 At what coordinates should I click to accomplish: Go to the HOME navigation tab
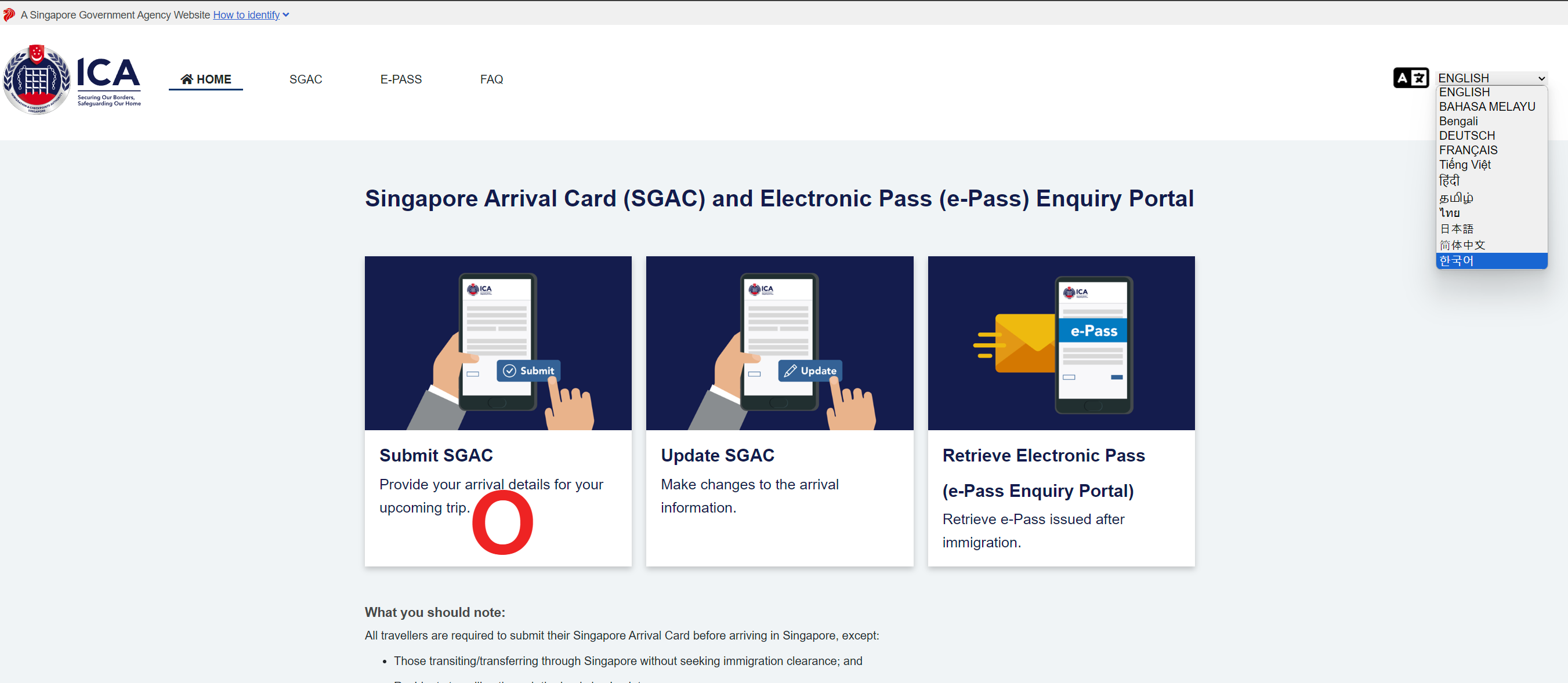pyautogui.click(x=206, y=79)
